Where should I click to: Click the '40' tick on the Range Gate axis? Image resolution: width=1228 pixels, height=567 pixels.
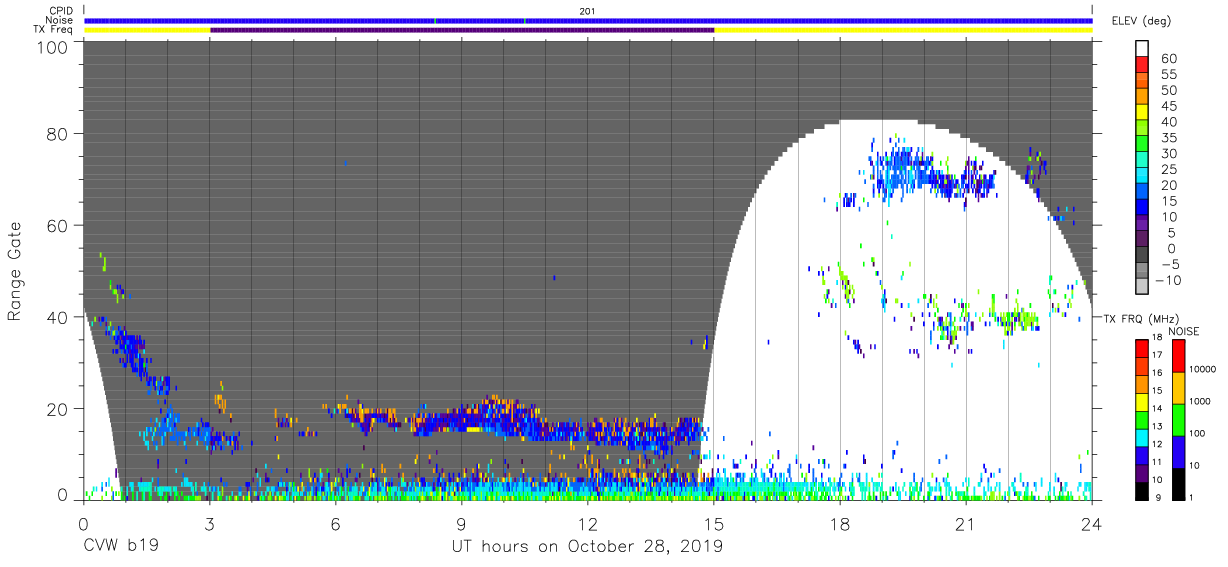(x=58, y=316)
